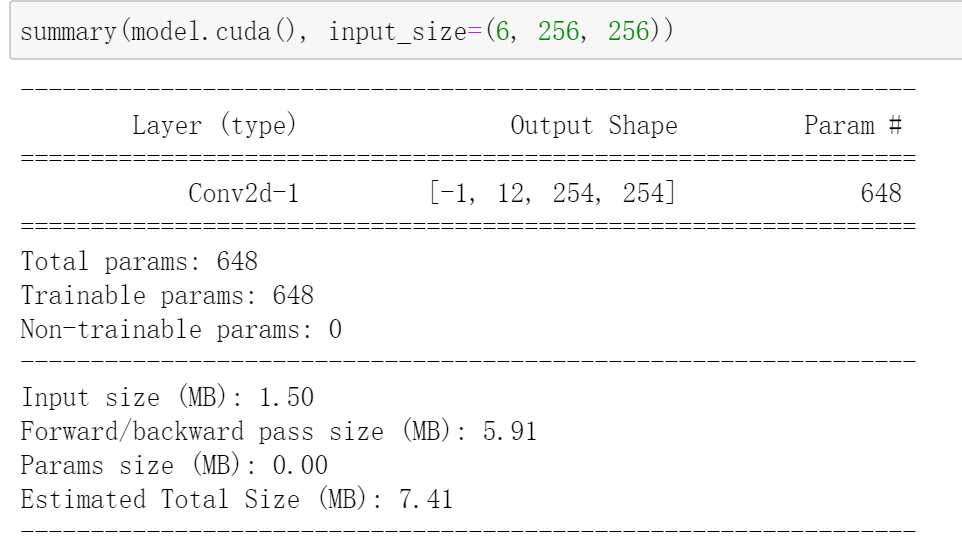962x536 pixels.
Task: Click the output shape [-1, 12, 254, 254]
Action: [x=552, y=193]
